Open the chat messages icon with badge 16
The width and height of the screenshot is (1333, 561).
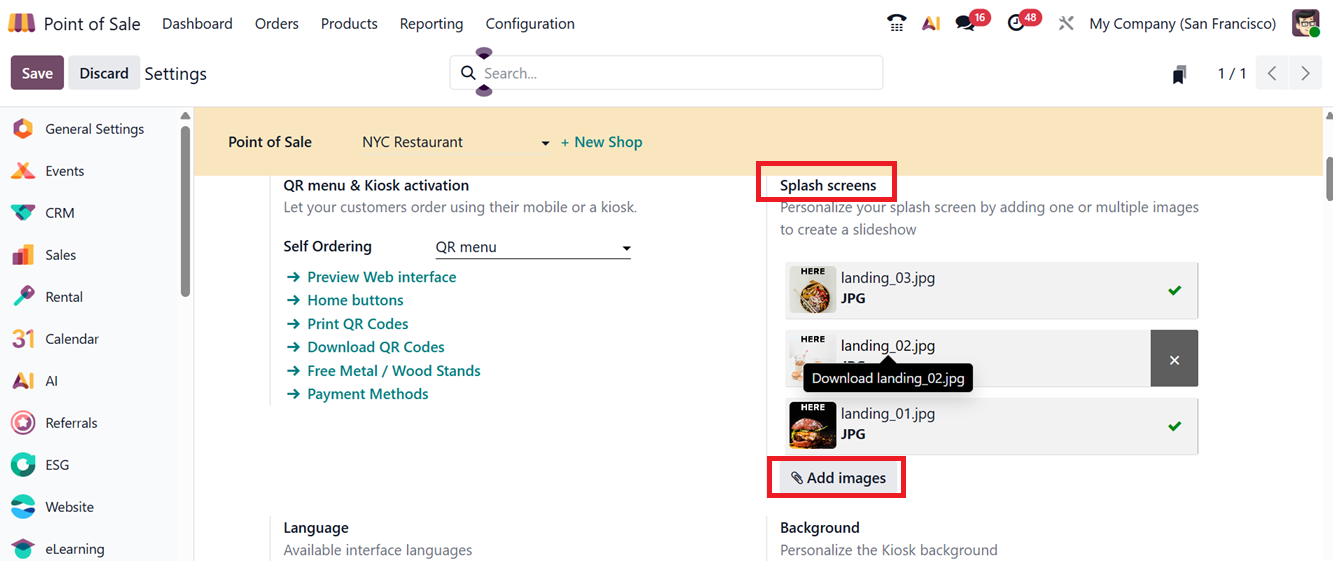click(965, 23)
